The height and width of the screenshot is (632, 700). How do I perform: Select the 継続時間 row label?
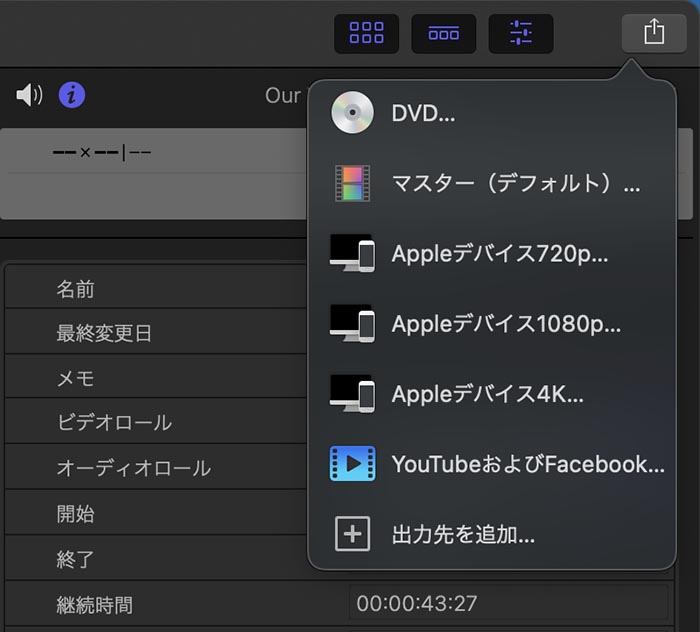pyautogui.click(x=95, y=606)
